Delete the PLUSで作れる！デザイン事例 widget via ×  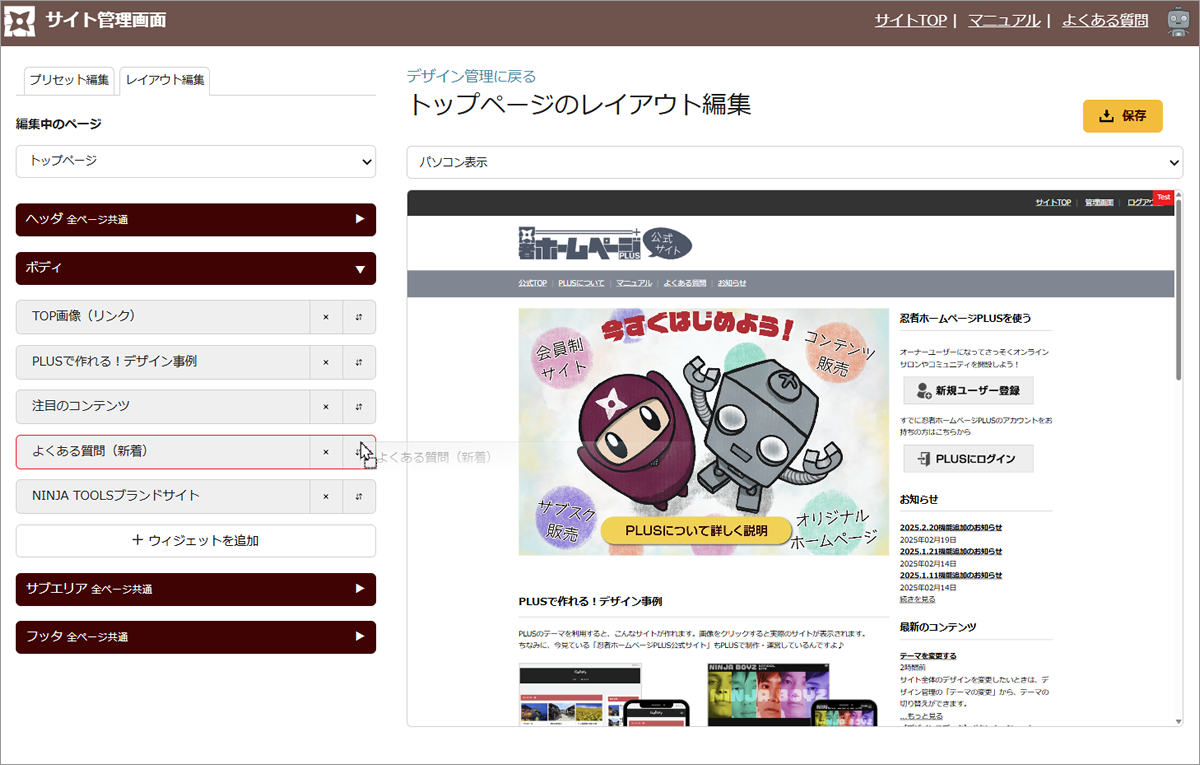click(x=326, y=362)
